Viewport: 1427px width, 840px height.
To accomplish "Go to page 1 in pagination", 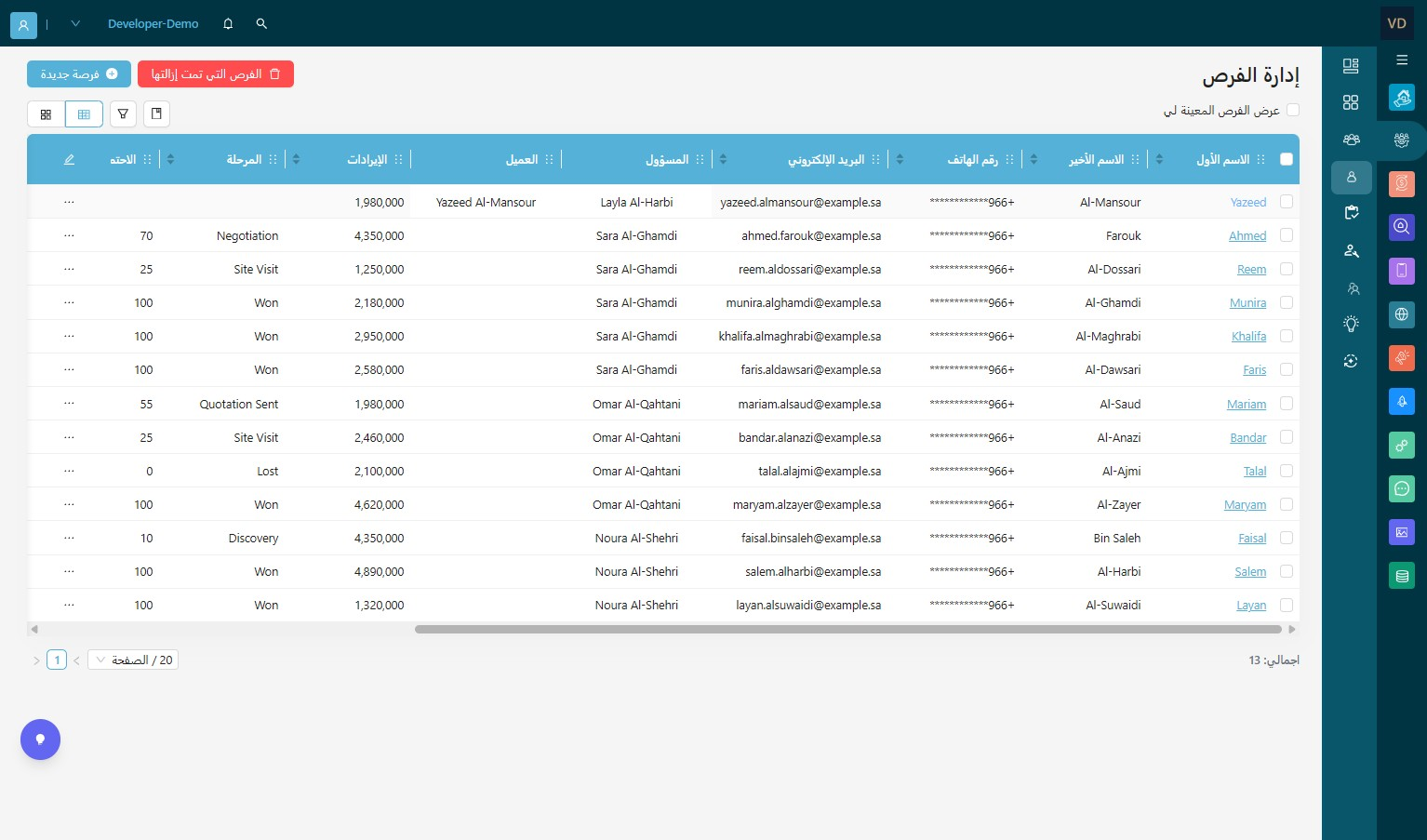I will 57,660.
